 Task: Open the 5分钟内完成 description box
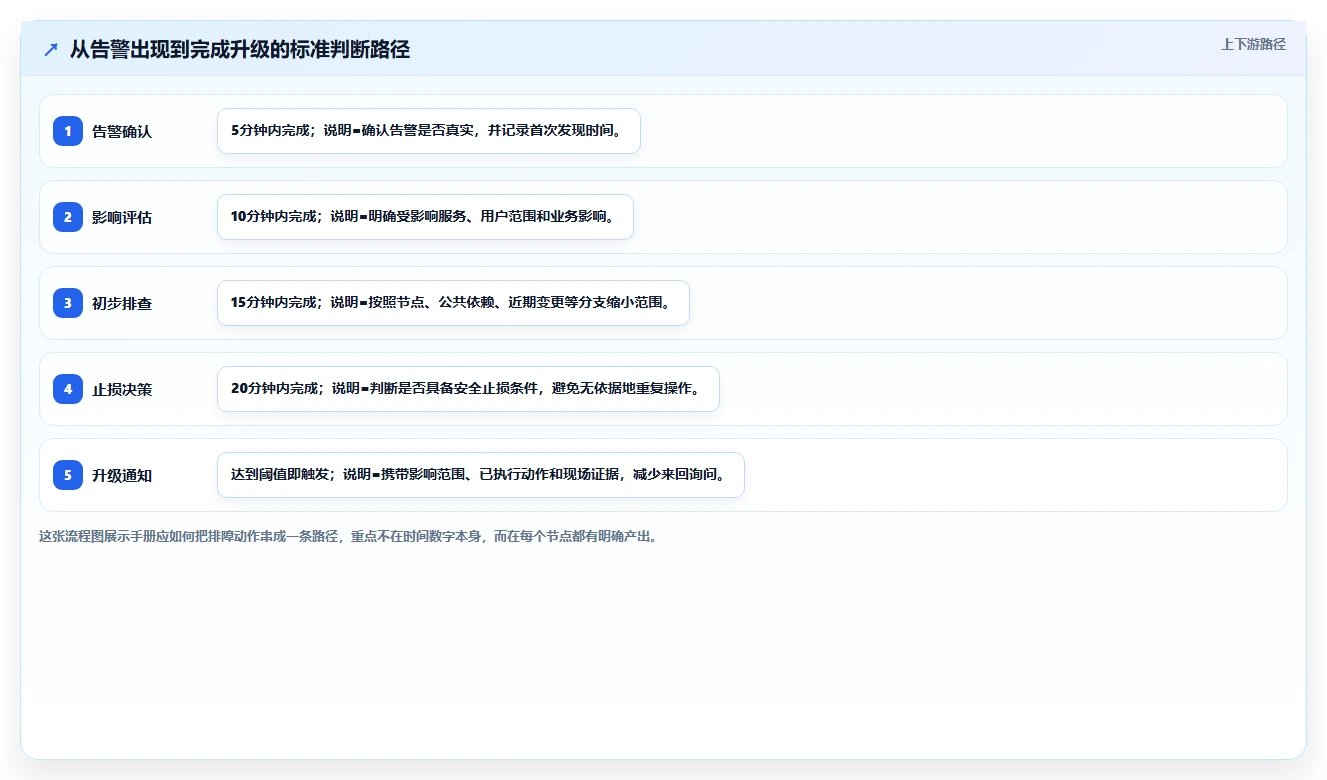429,131
